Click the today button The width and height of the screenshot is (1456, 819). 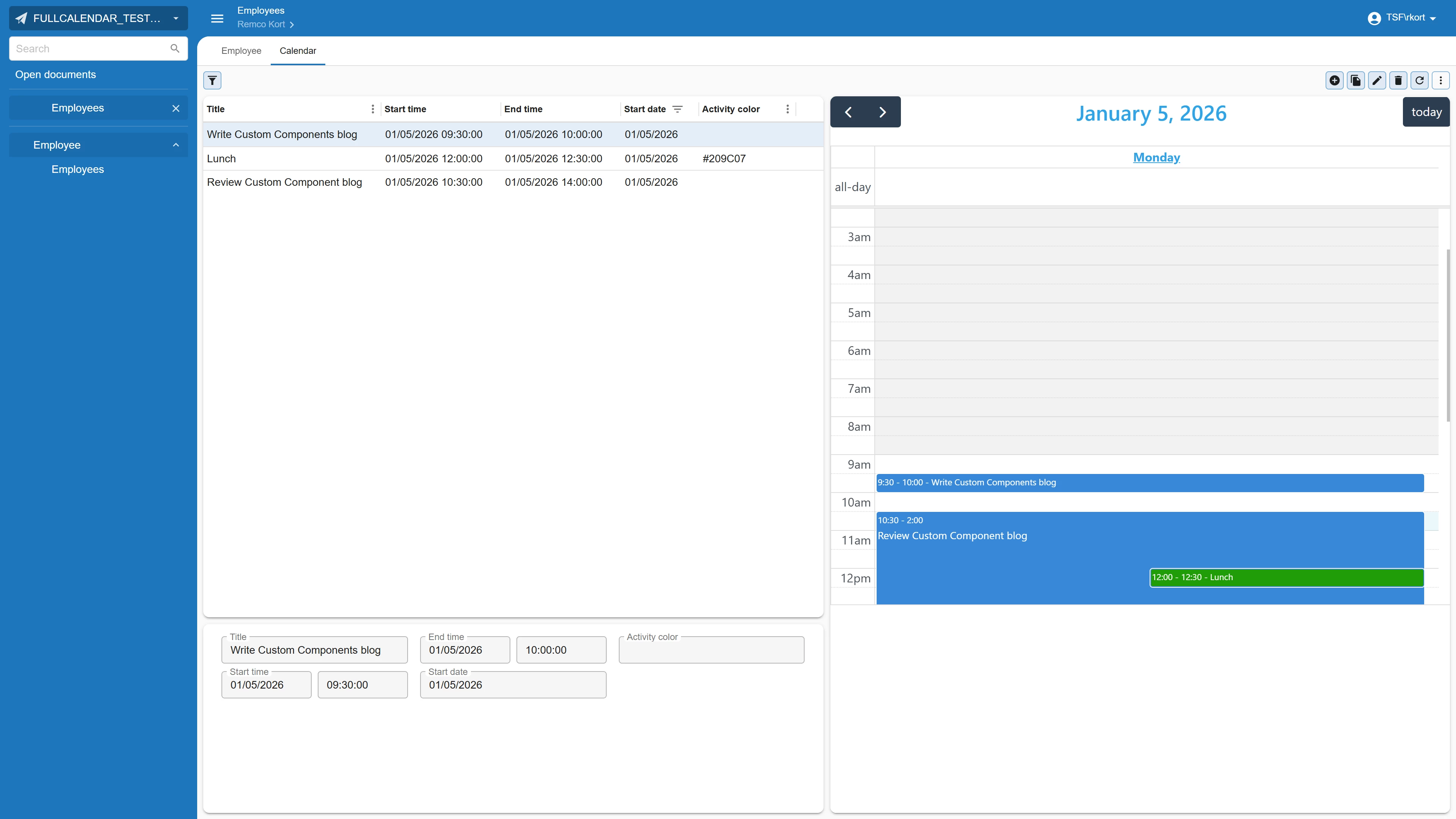[1426, 113]
